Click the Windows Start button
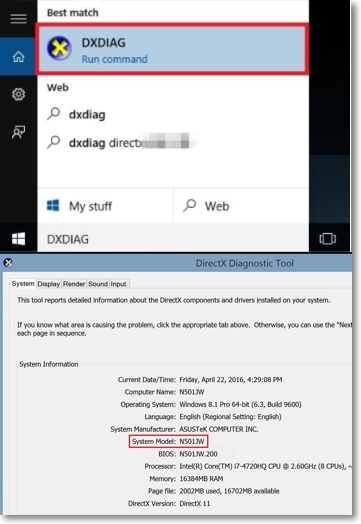Image resolution: width=361 pixels, height=524 pixels. pos(18,239)
